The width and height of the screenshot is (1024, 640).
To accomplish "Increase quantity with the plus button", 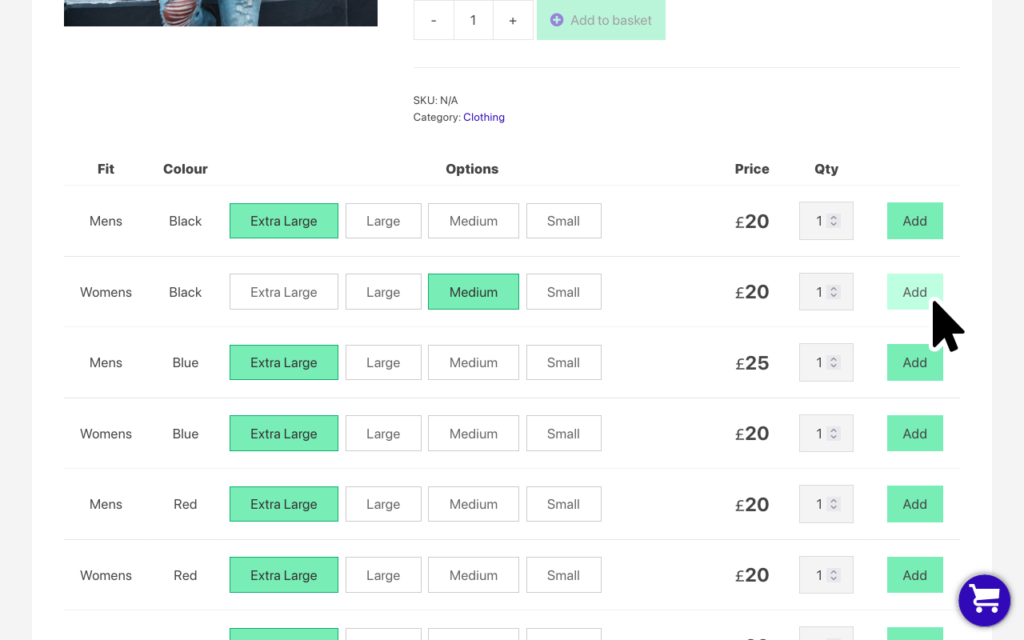I will tap(513, 20).
